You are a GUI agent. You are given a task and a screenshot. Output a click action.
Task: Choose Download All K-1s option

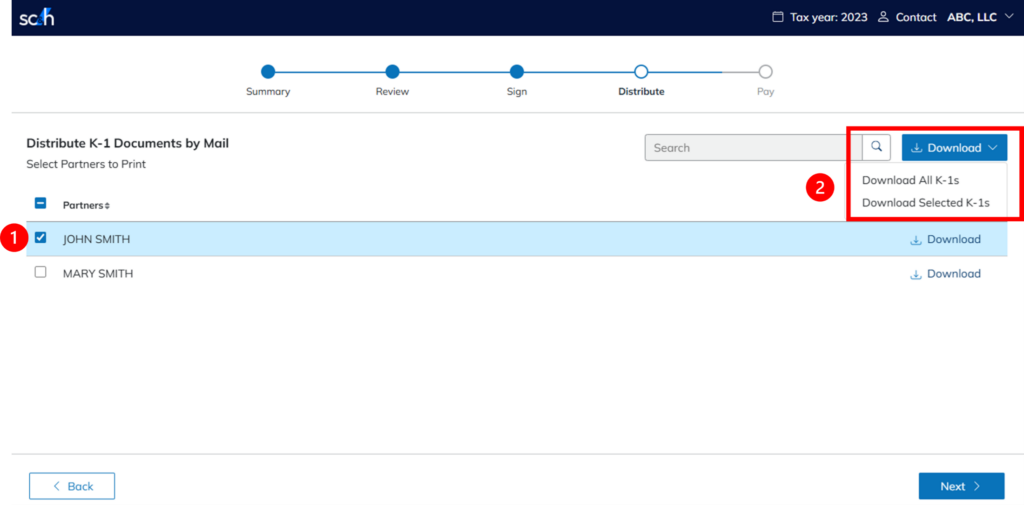pos(910,180)
